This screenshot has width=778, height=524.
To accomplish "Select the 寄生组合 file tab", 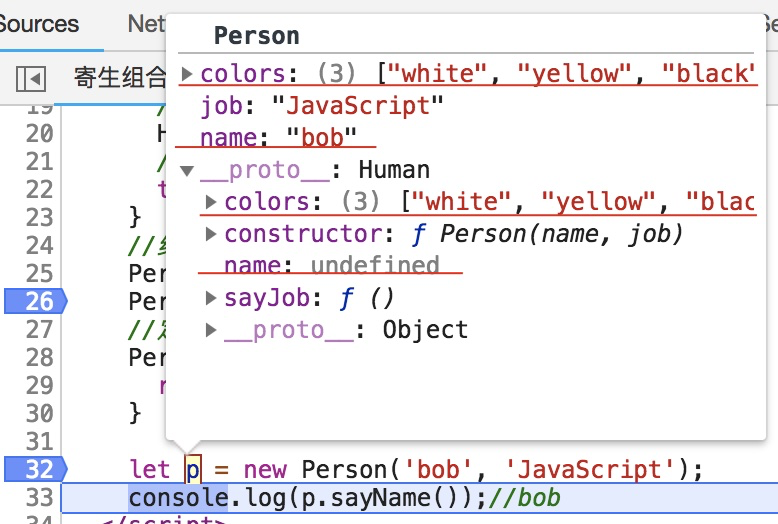I will (x=120, y=78).
